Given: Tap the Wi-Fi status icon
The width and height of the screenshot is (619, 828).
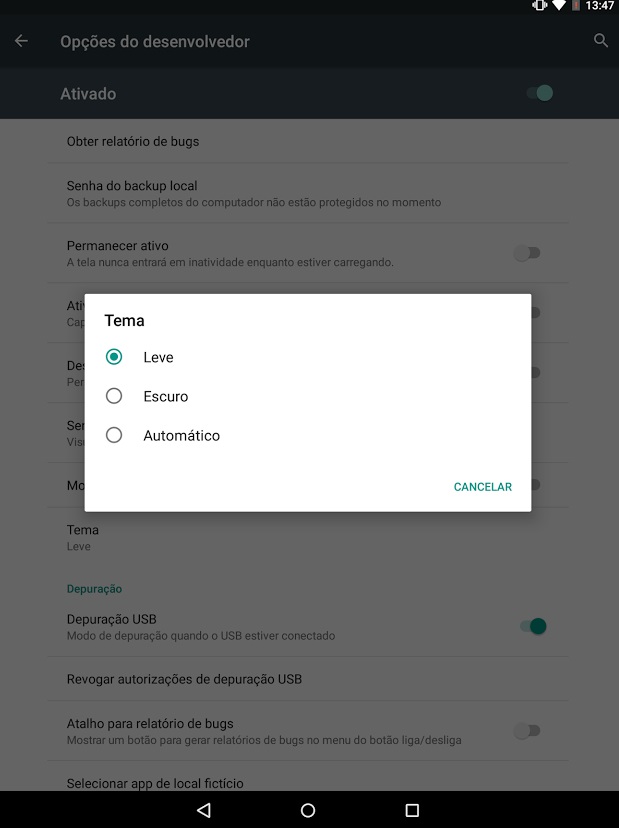Looking at the screenshot, I should pyautogui.click(x=559, y=6).
